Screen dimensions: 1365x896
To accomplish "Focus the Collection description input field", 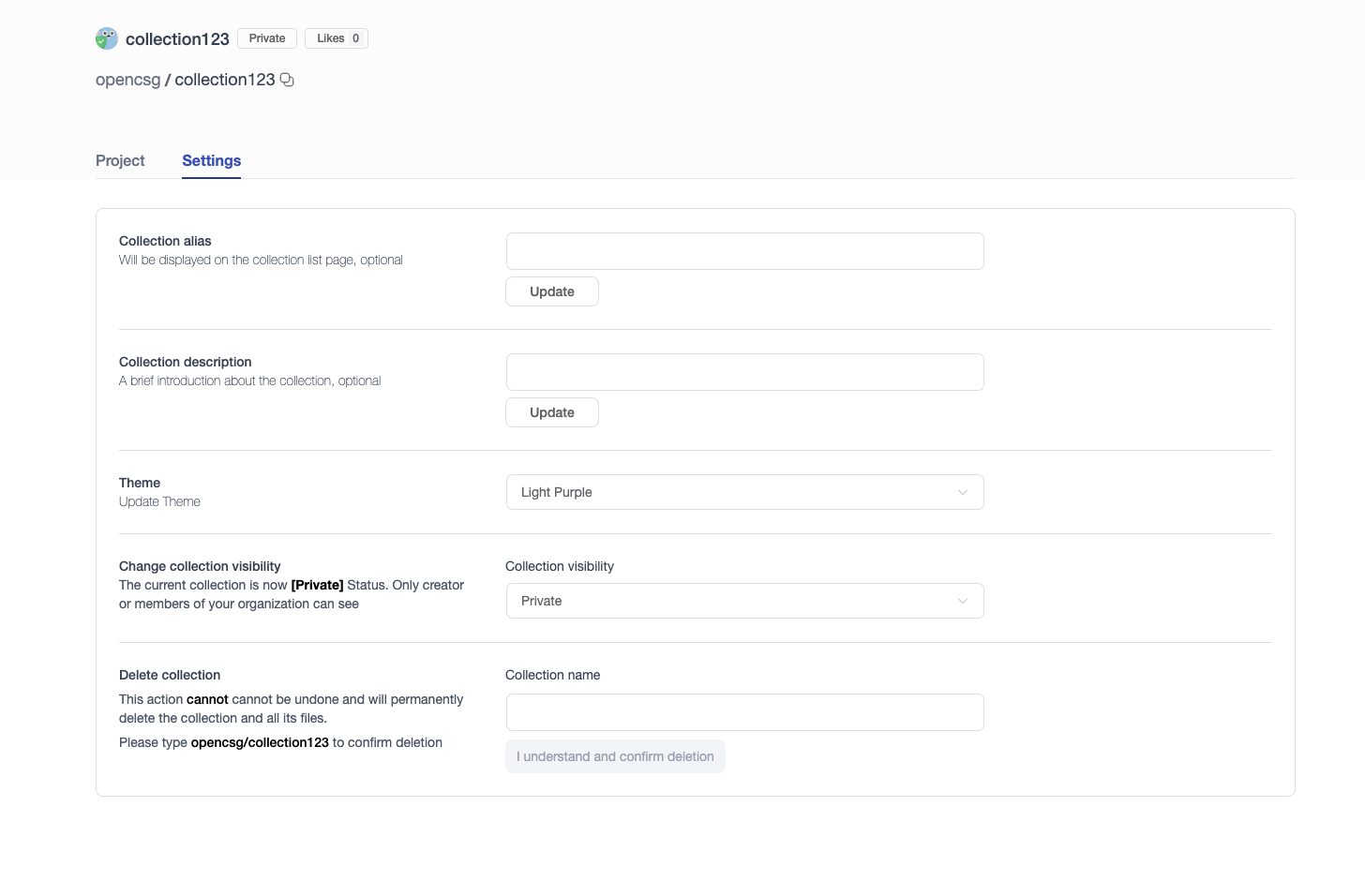I will [744, 372].
